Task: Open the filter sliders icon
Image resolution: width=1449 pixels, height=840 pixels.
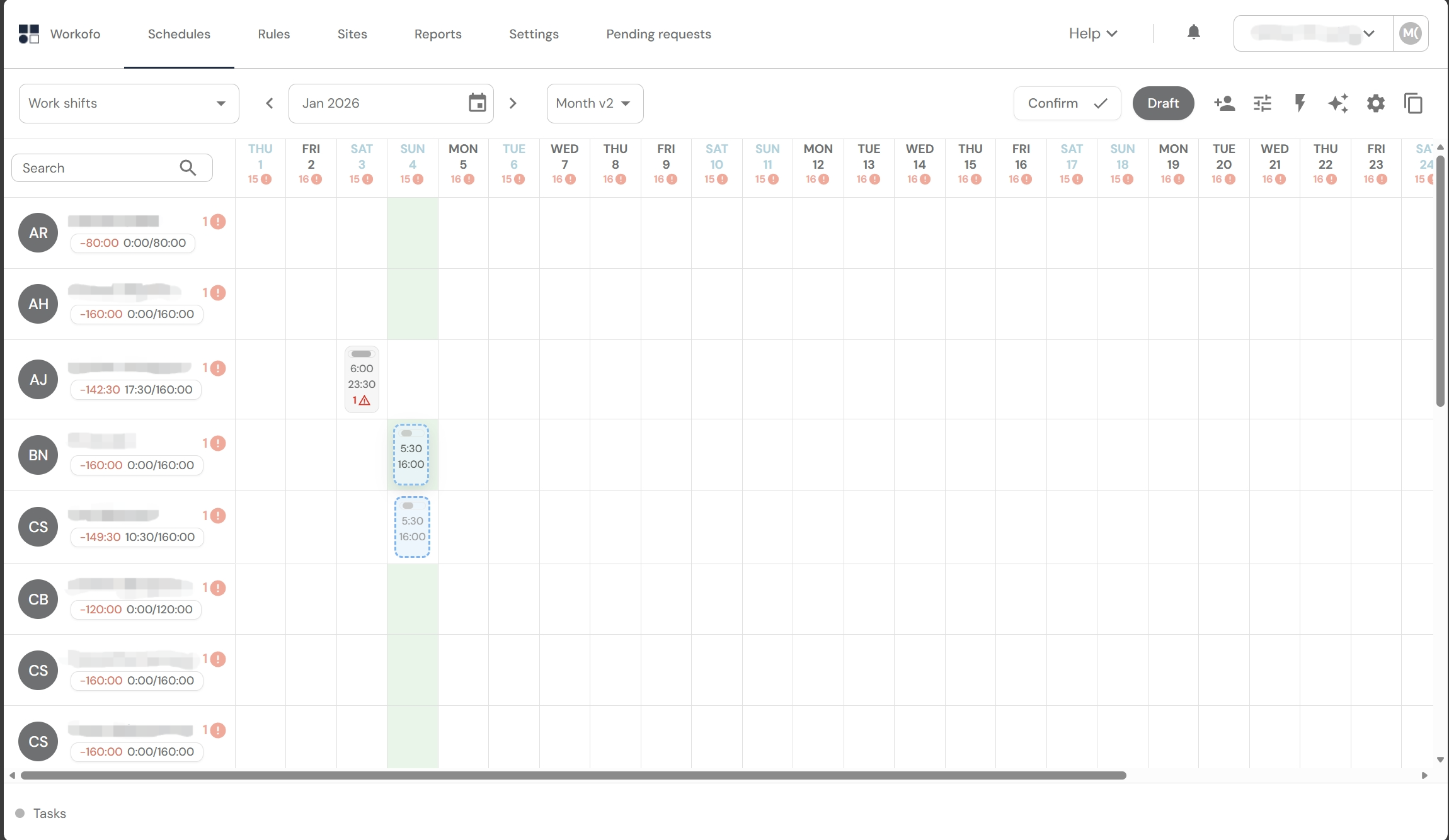Action: click(1262, 103)
